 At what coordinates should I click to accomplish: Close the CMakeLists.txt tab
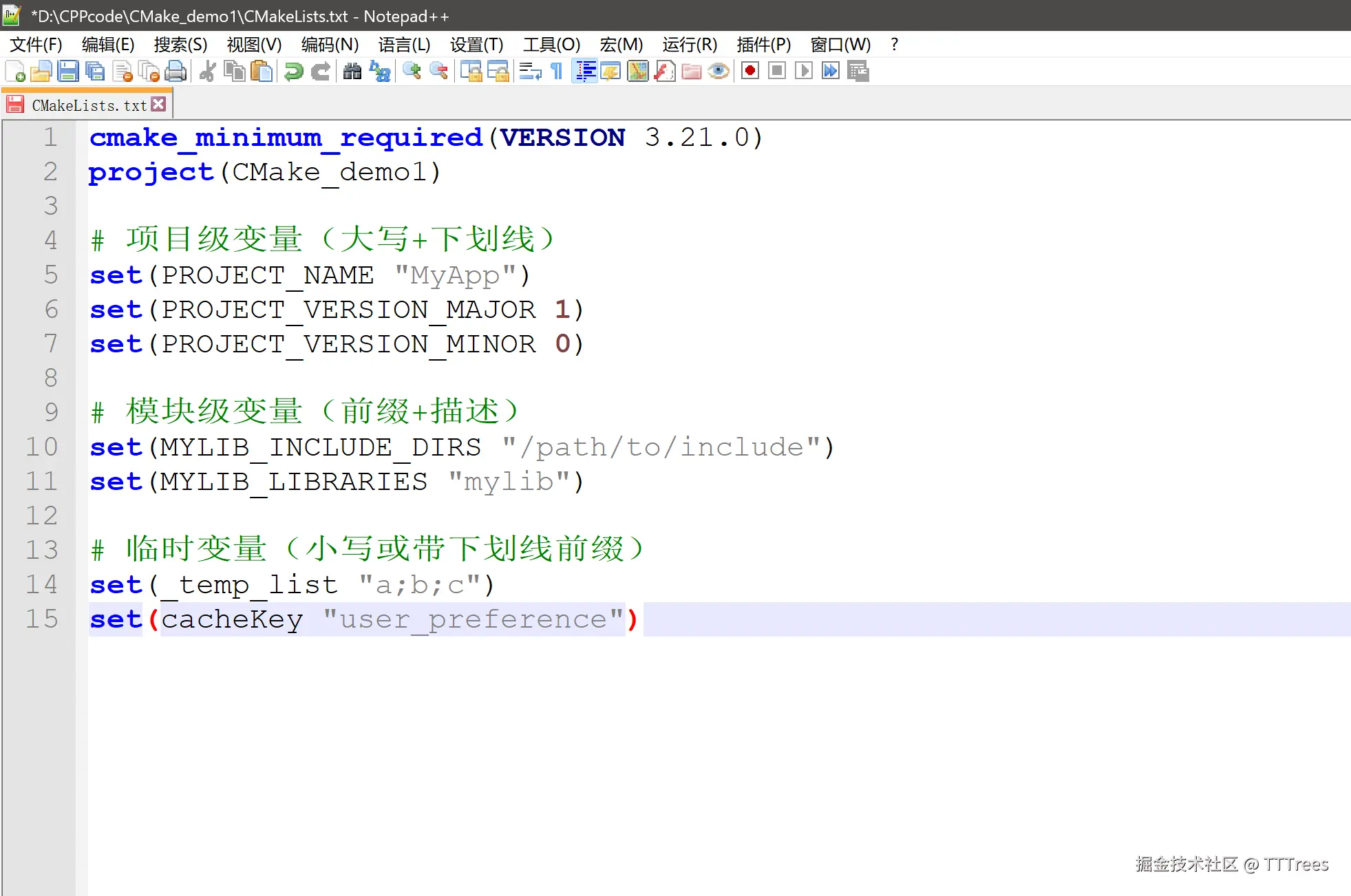pyautogui.click(x=159, y=104)
